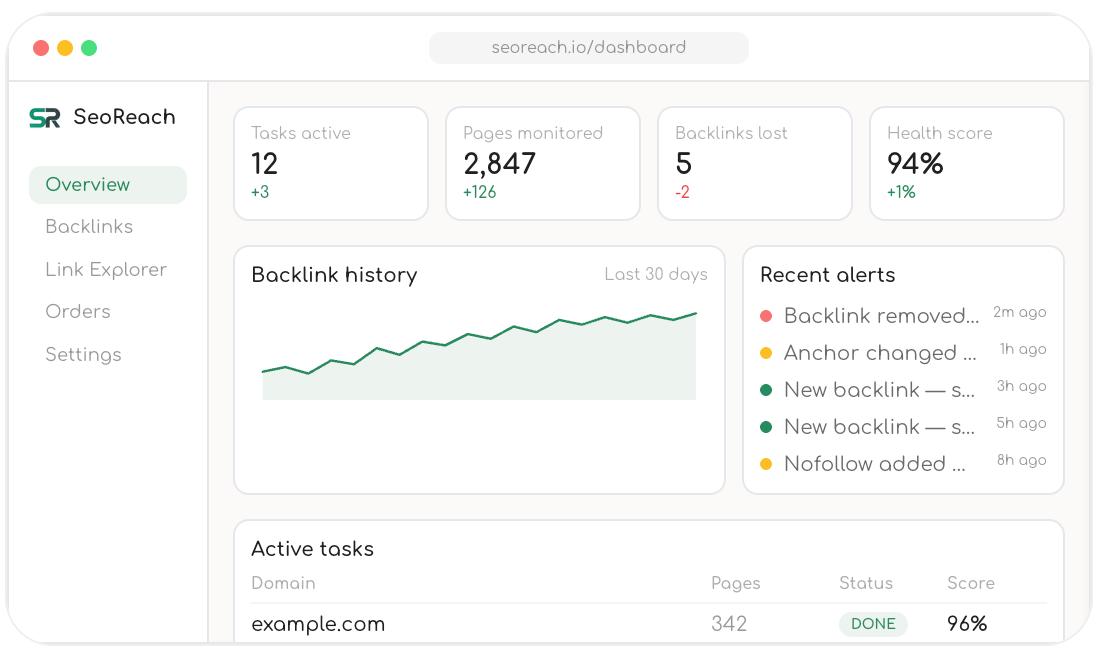Viewport: 1098px width, 650px height.
Task: Open the Anchor changed alert
Action: [x=903, y=353]
